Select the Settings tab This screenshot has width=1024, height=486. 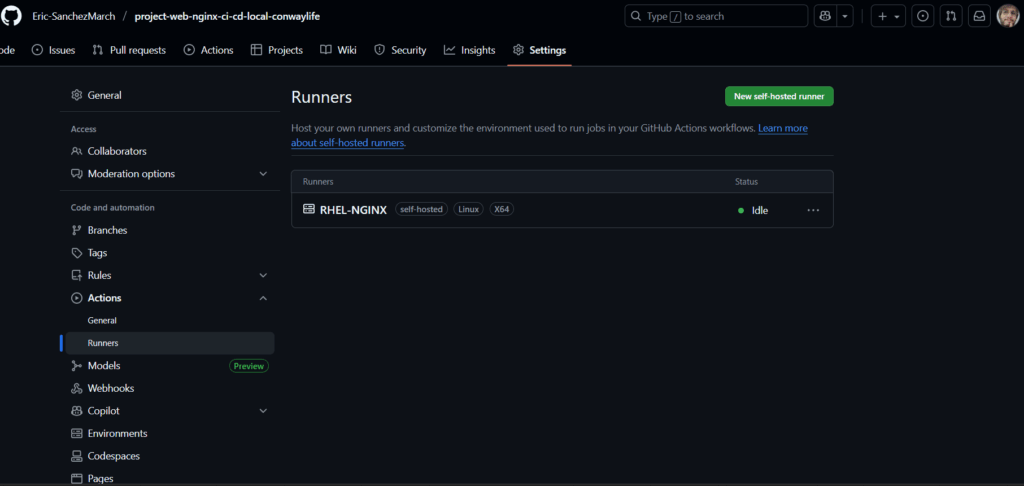(x=539, y=50)
